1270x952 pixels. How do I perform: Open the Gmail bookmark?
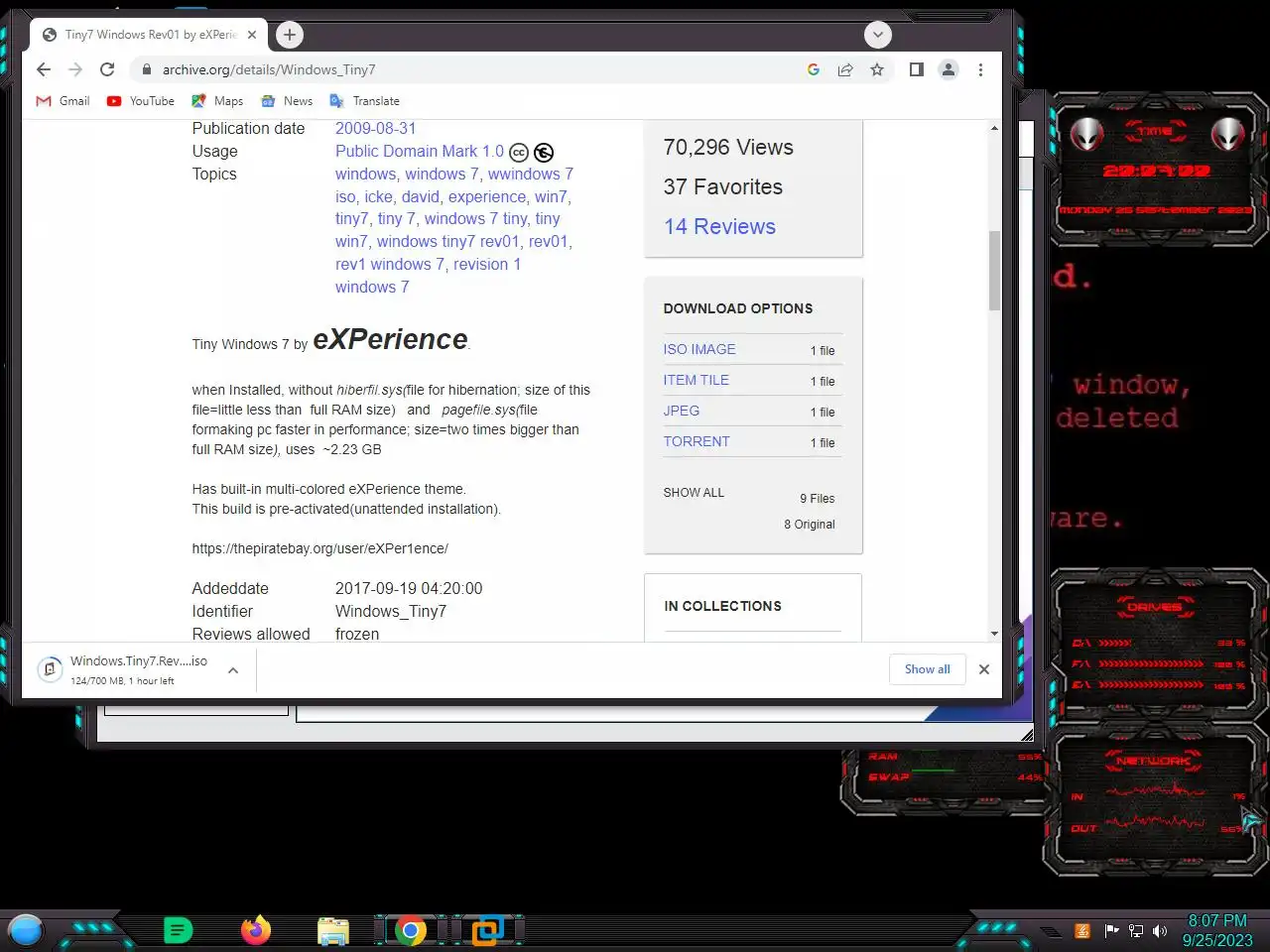[63, 101]
